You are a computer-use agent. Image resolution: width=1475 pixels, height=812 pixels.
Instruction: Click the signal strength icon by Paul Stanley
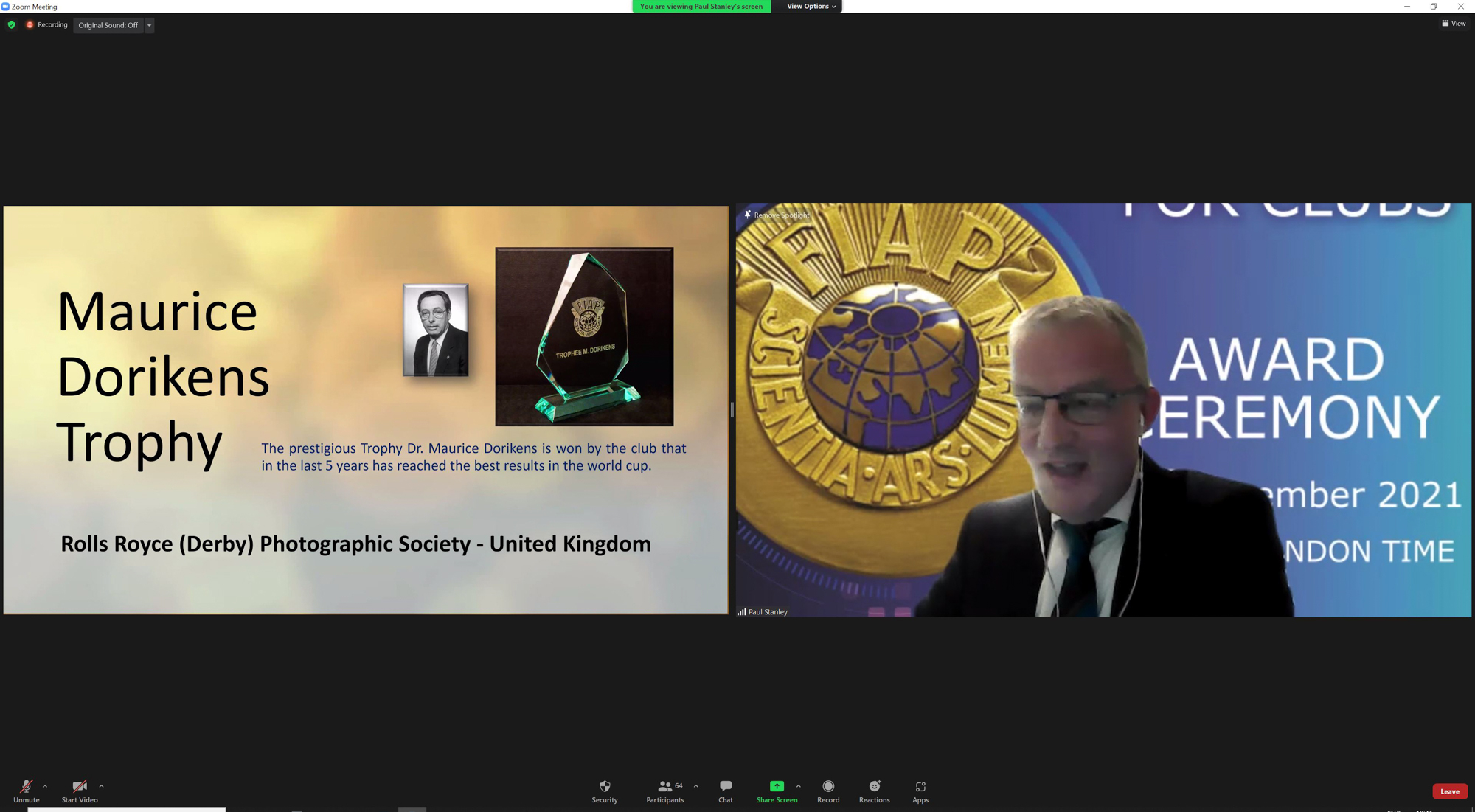point(742,611)
